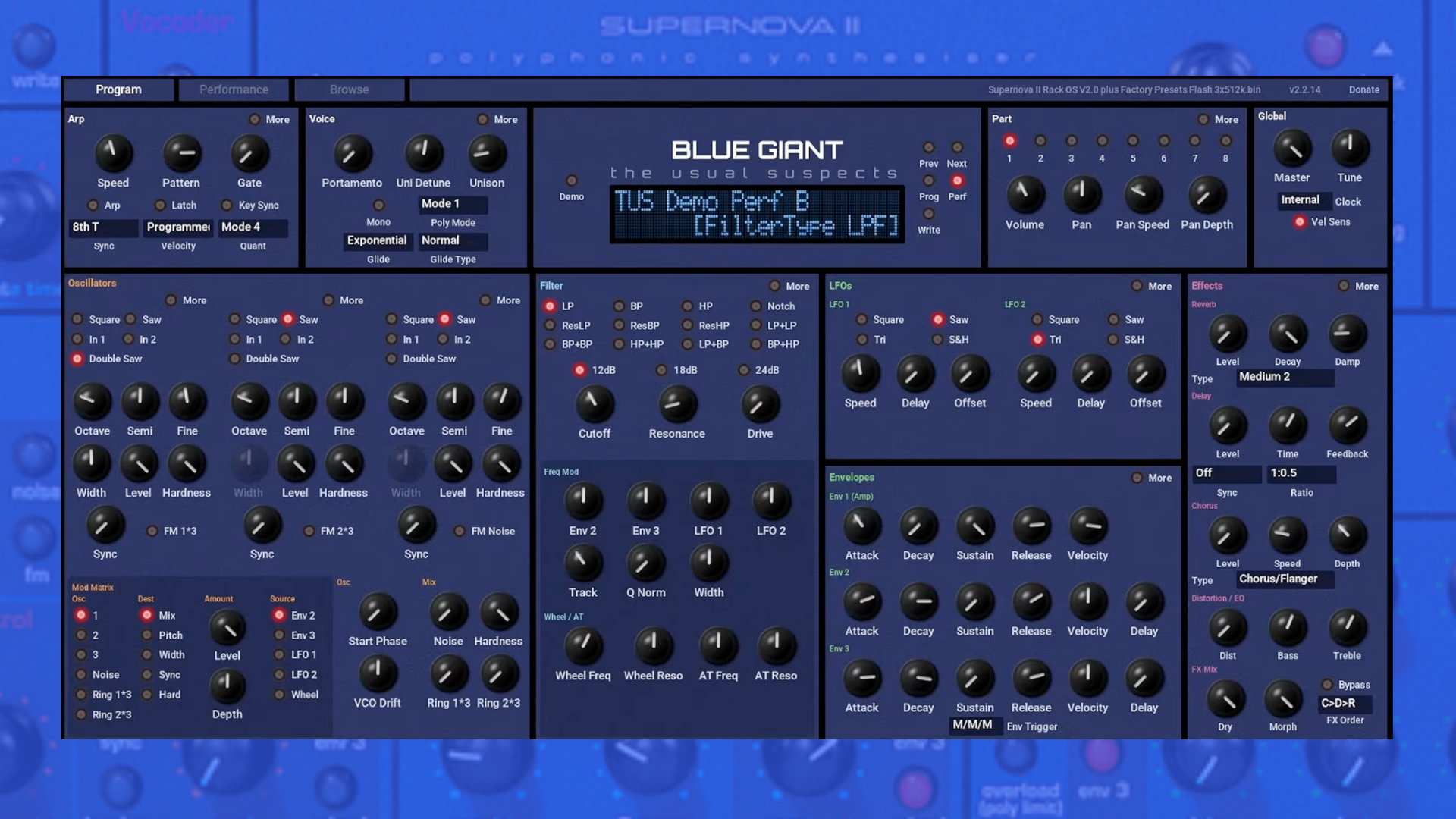The width and height of the screenshot is (1456, 819).
Task: Click the Donate link
Action: pos(1363,89)
